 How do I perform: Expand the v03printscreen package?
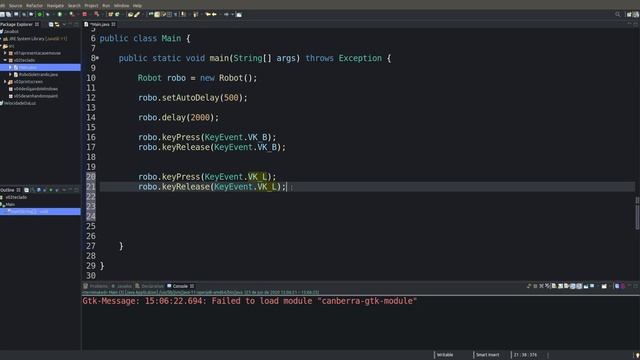tap(5, 82)
